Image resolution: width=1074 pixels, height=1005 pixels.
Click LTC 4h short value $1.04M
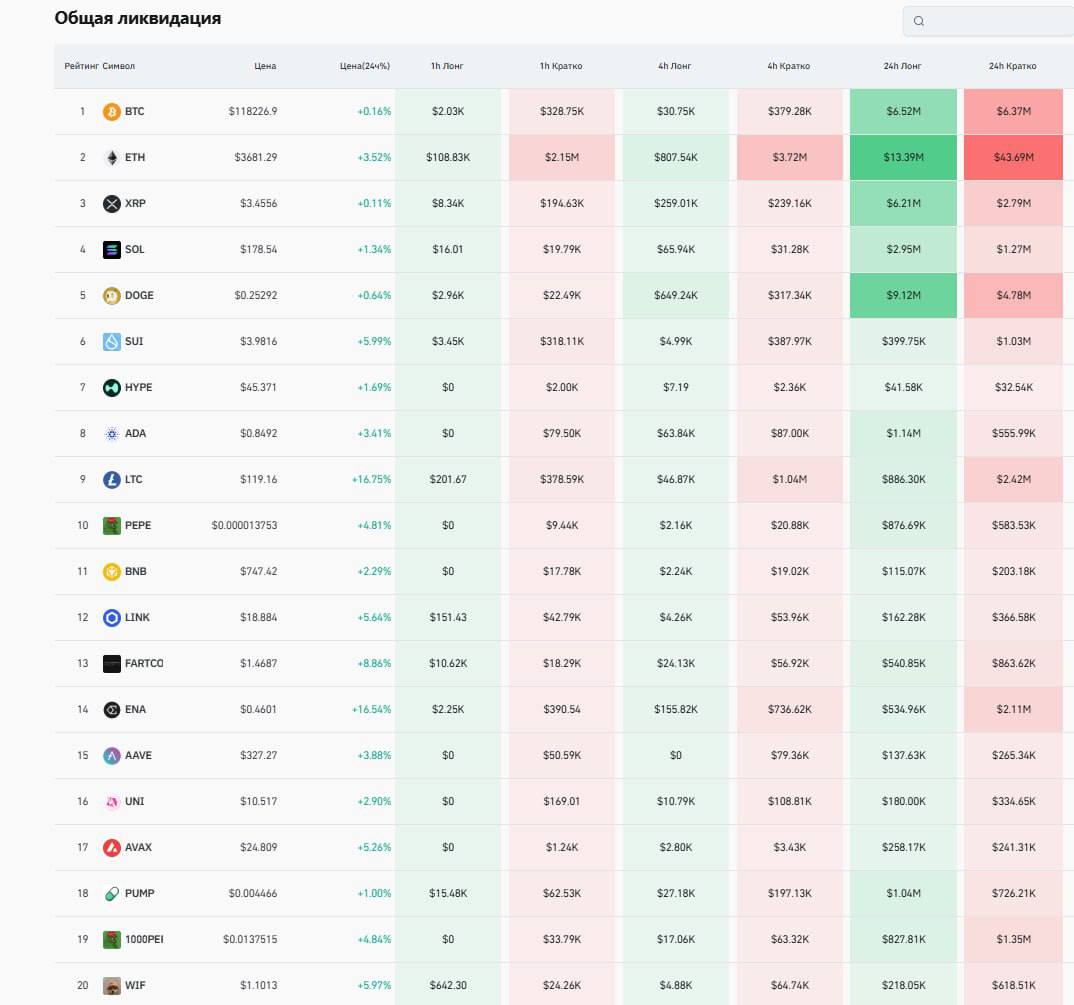click(790, 480)
